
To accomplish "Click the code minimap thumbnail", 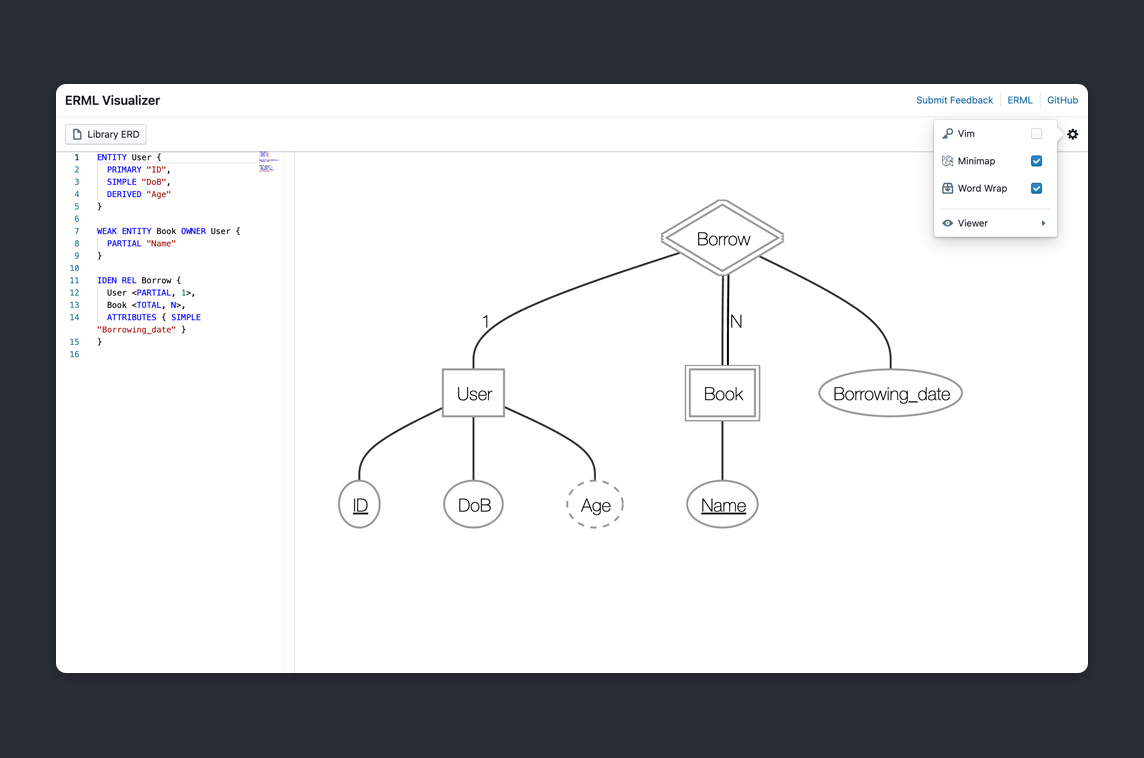I will (268, 162).
